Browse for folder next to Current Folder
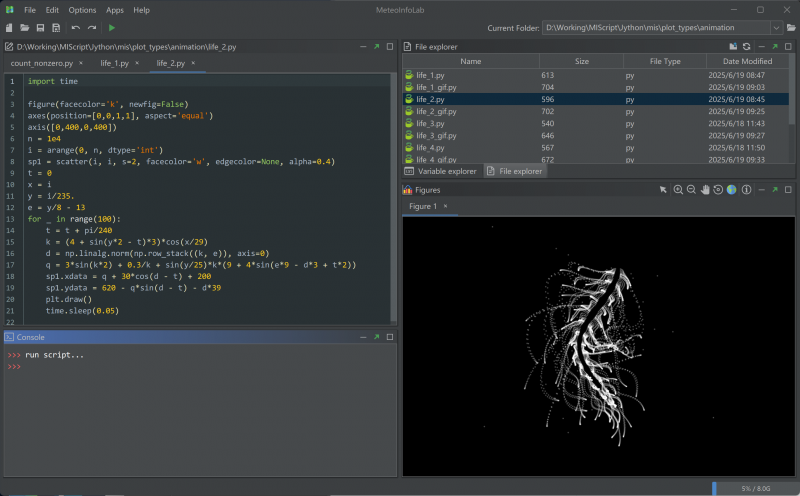The image size is (800, 496). 791,27
